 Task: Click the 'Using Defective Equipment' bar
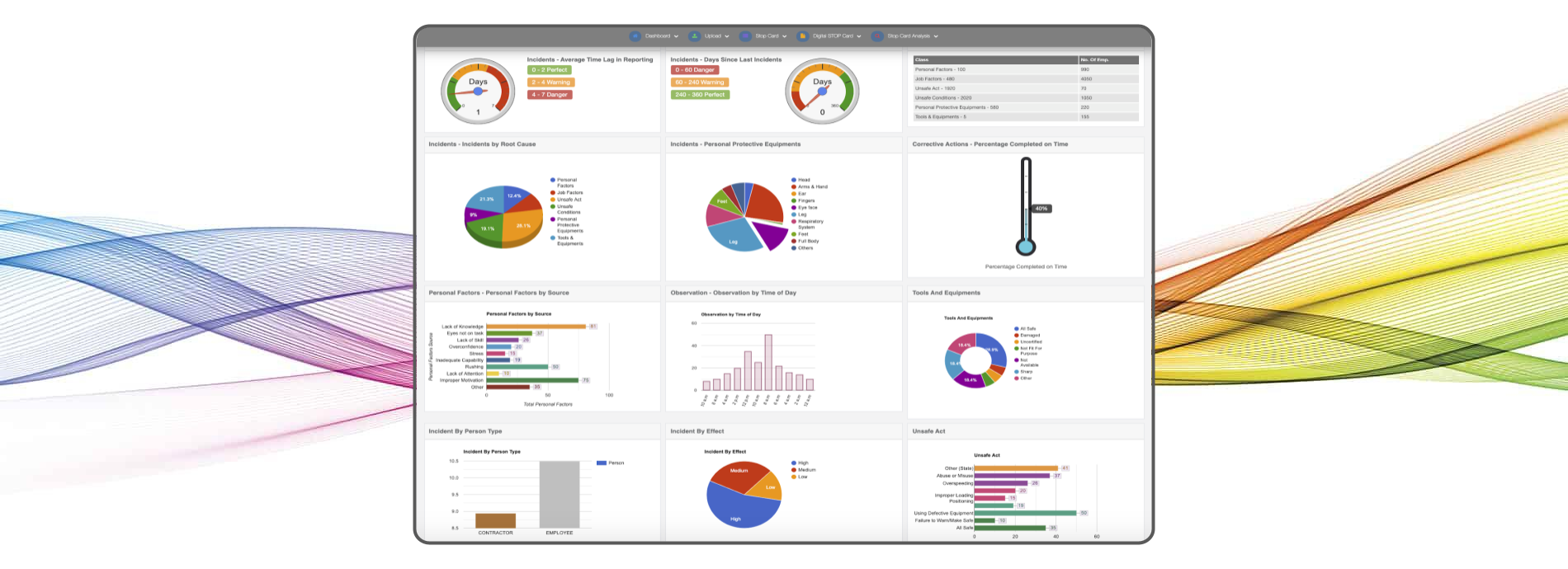click(x=1026, y=513)
